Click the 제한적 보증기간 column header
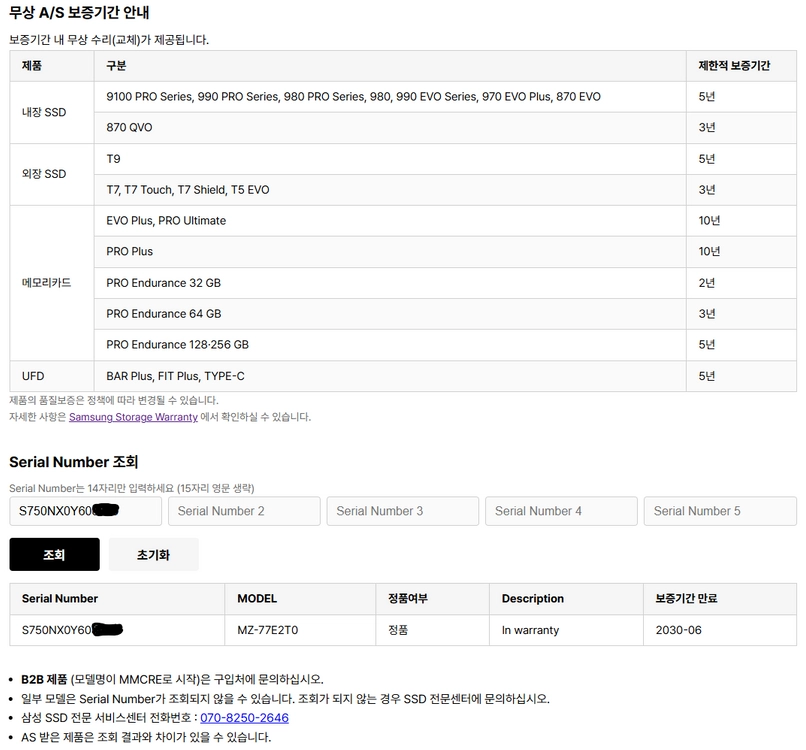 pyautogui.click(x=741, y=66)
